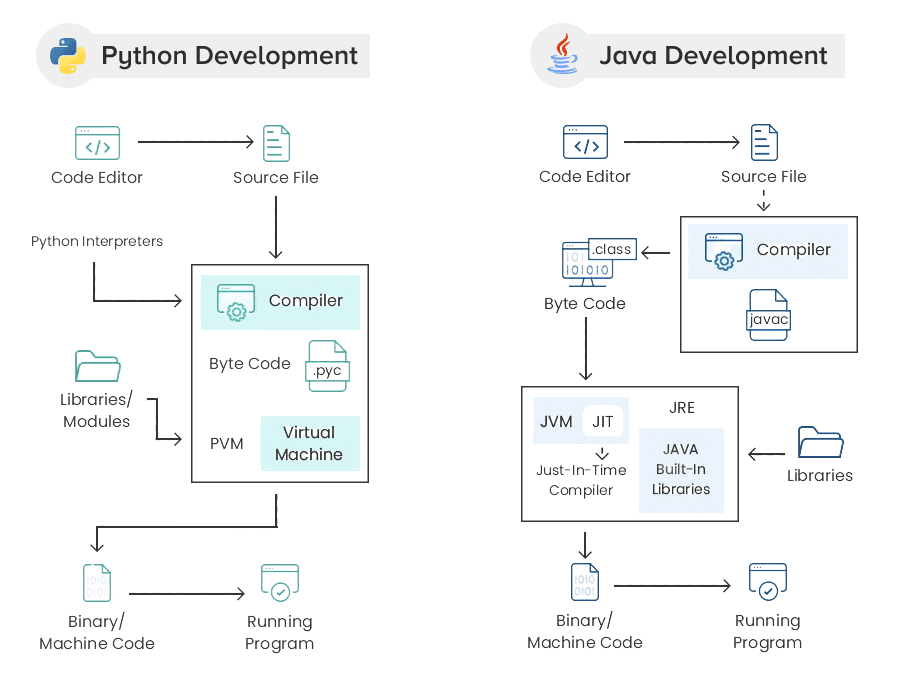Viewport: 900px width, 679px height.
Task: Click Python Code Editor label
Action: 97,178
